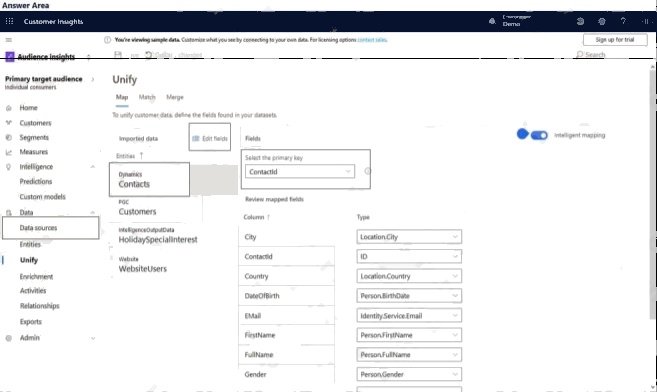Image resolution: width=657 pixels, height=392 pixels.
Task: Click the Edit fields button
Action: click(210, 137)
